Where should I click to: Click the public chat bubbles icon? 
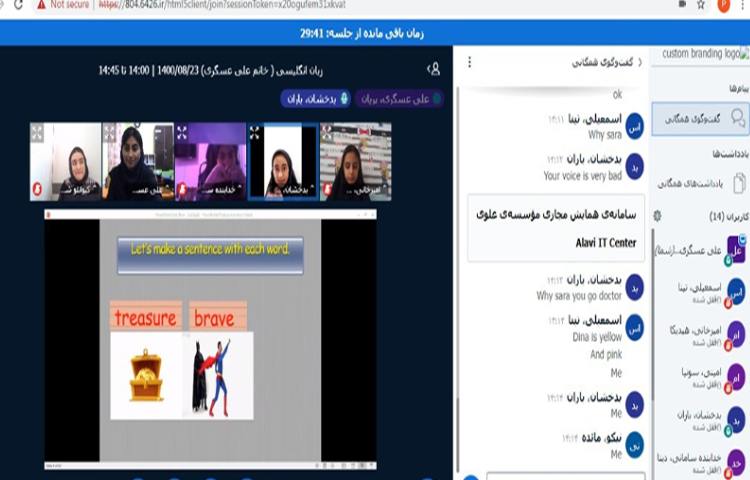[x=738, y=118]
